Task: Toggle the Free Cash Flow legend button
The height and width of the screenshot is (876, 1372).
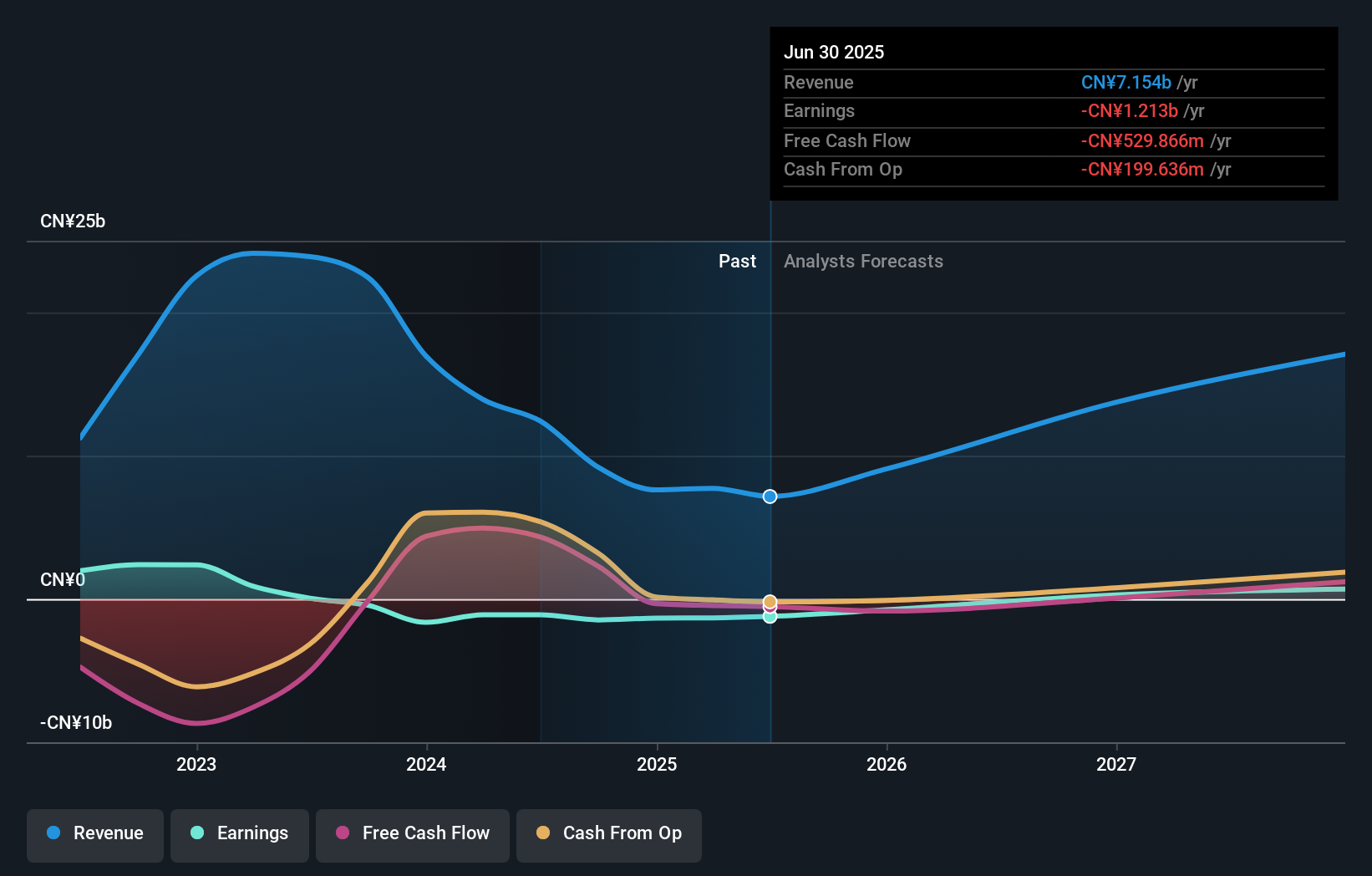Action: (413, 835)
